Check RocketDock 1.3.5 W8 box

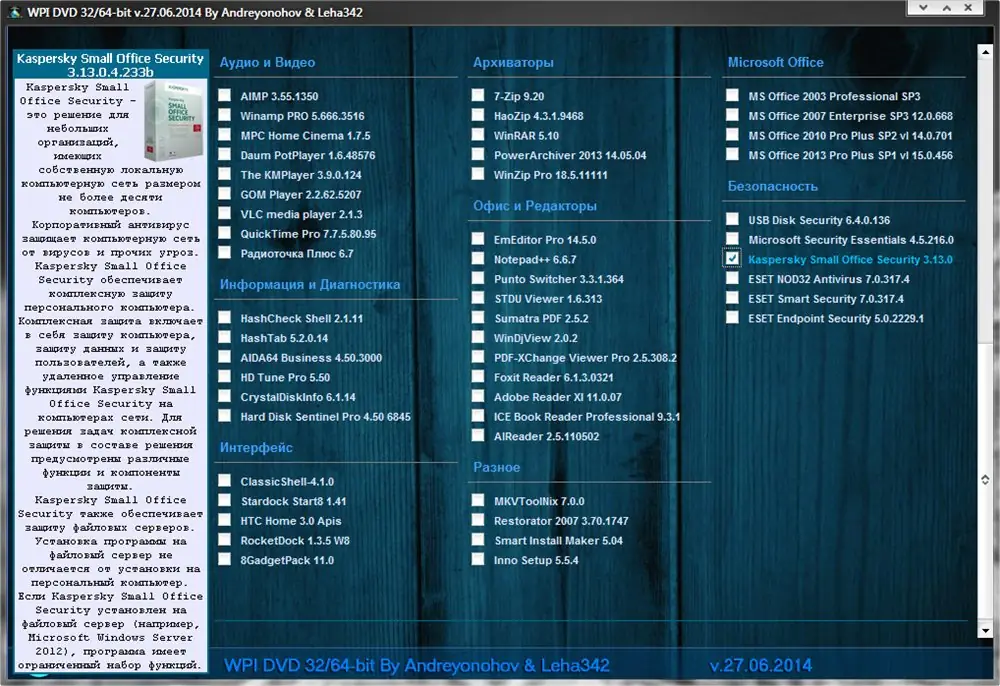click(224, 540)
